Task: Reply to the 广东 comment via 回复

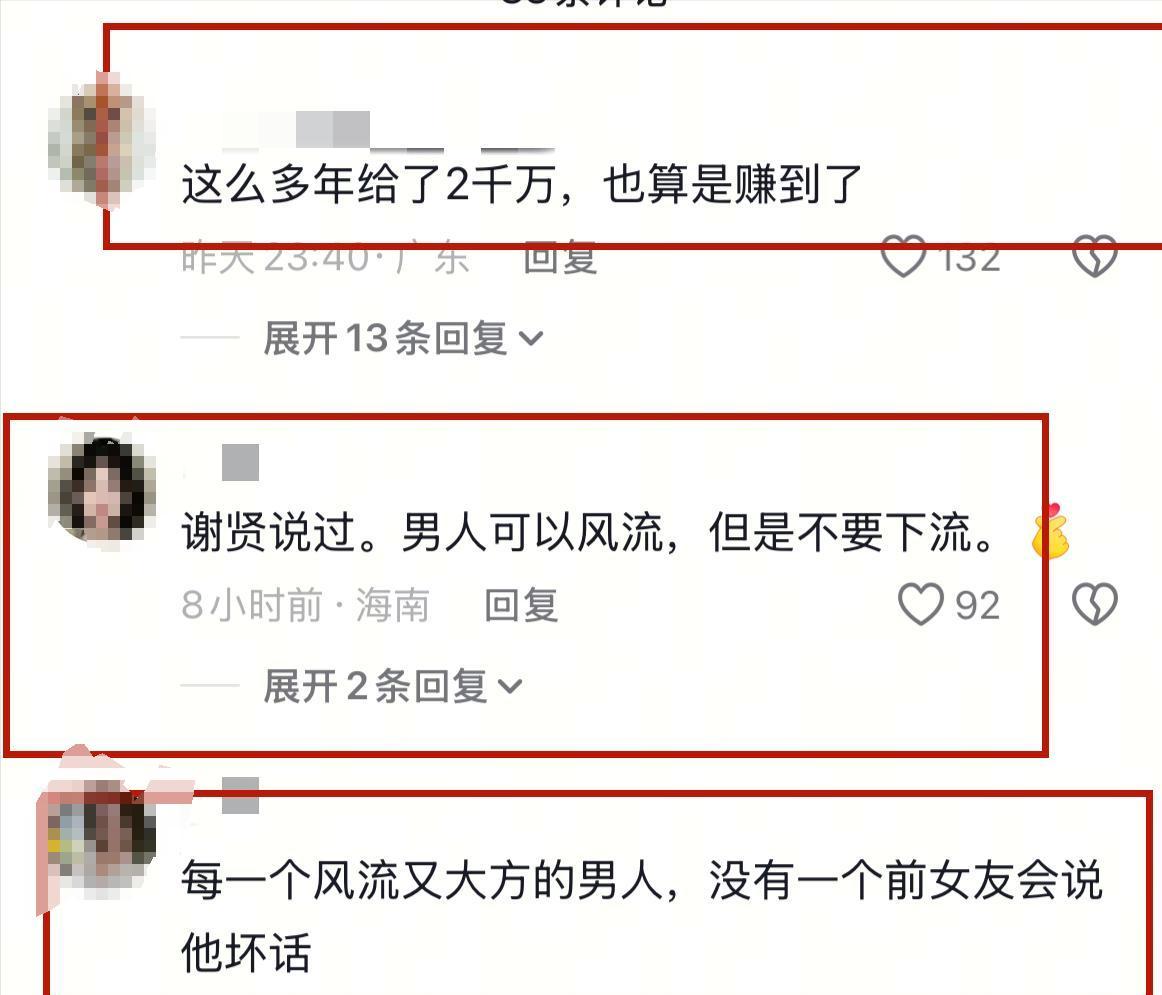Action: pyautogui.click(x=560, y=258)
